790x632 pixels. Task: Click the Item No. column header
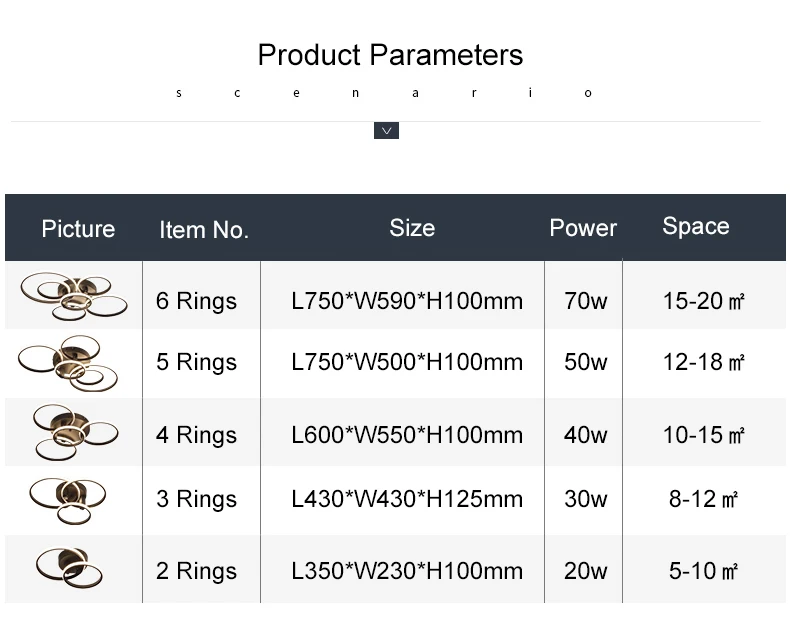pos(203,230)
